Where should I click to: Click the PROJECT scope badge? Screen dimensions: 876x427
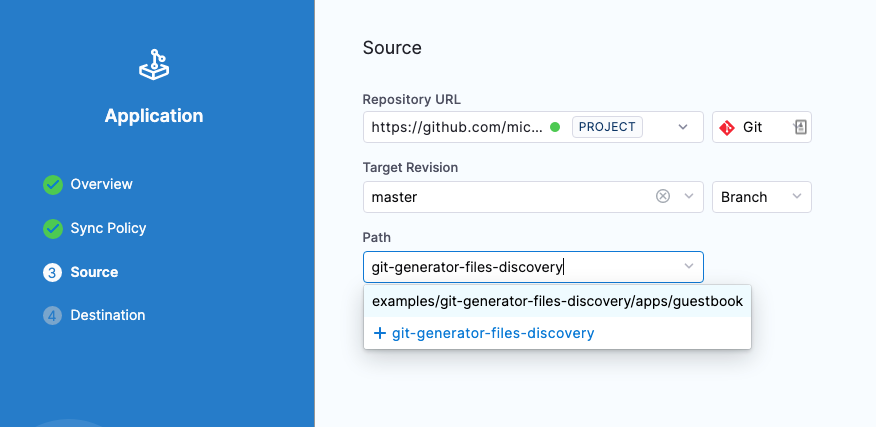[x=607, y=127]
